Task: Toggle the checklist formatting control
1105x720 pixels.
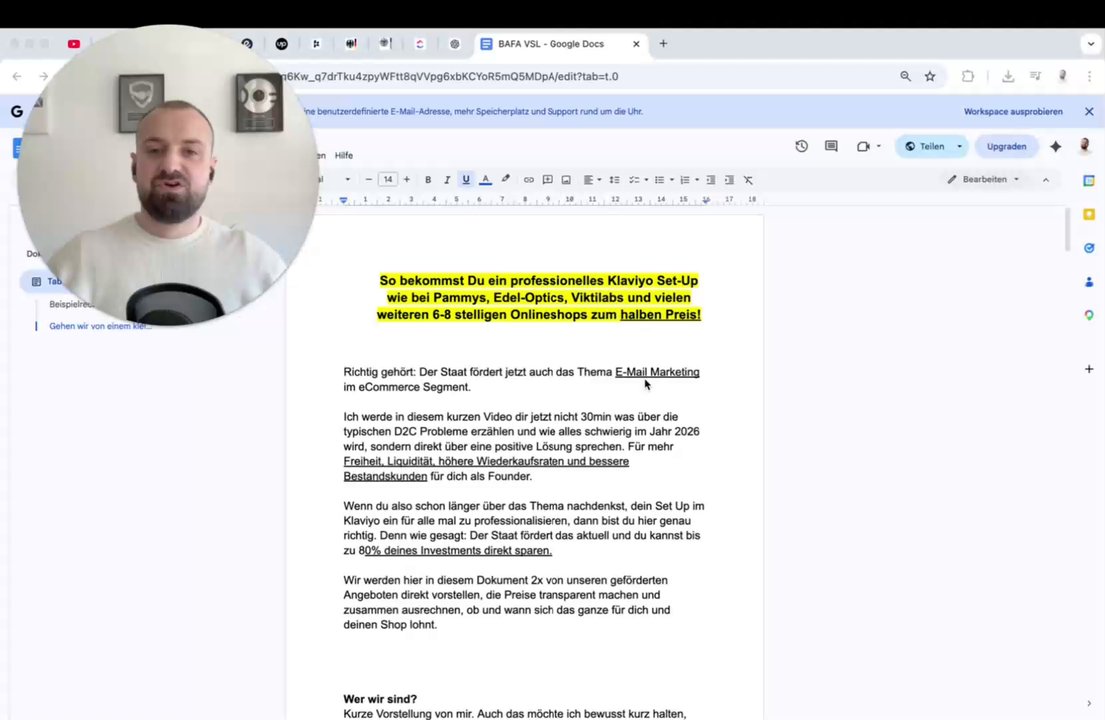Action: [x=635, y=179]
